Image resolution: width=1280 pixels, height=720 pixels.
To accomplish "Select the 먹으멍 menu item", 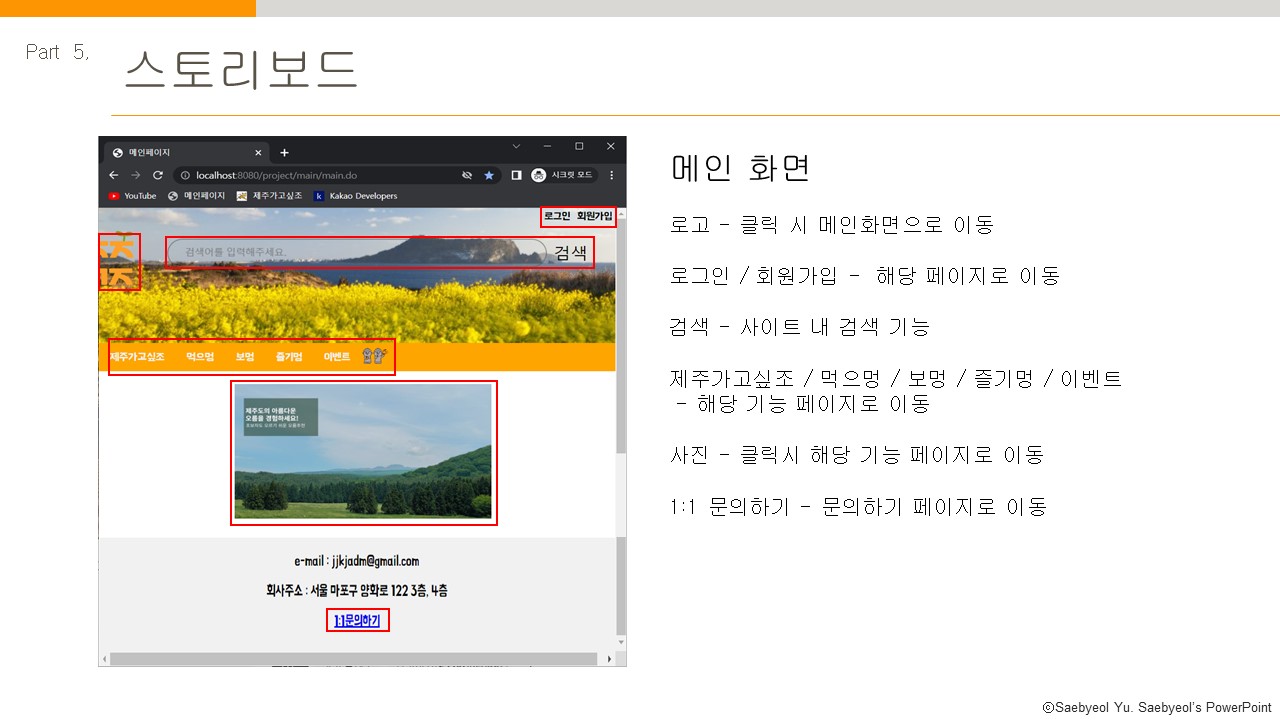I will 200,357.
